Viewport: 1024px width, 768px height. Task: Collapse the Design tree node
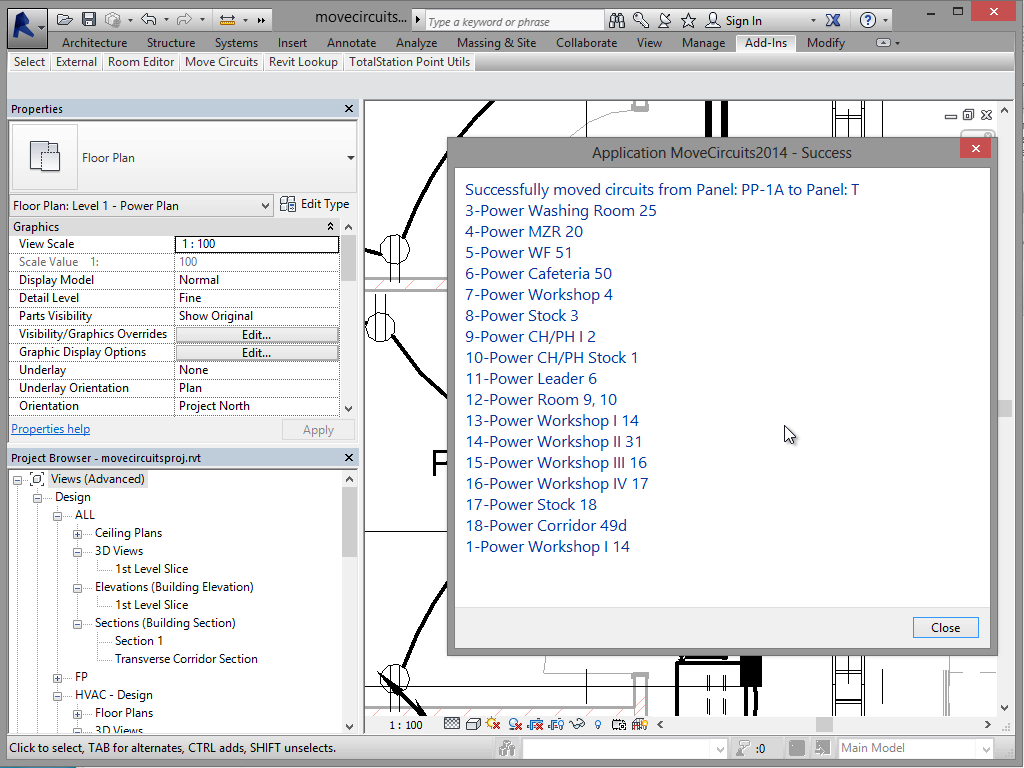click(x=37, y=498)
